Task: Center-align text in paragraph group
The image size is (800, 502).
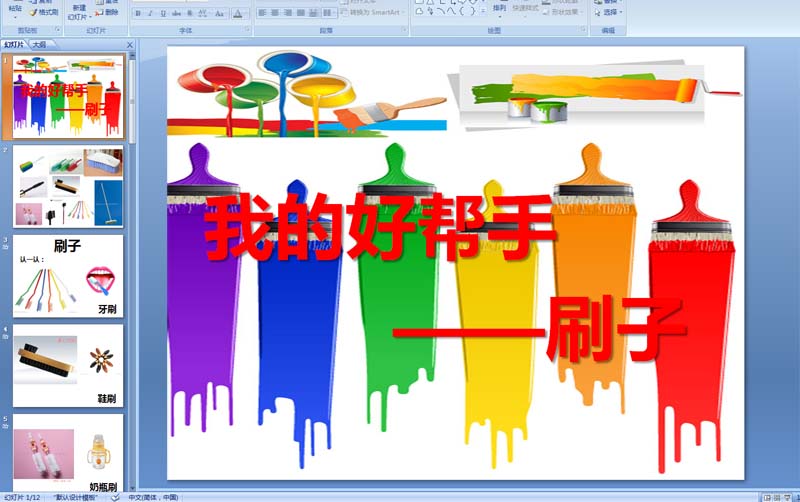Action: click(275, 13)
